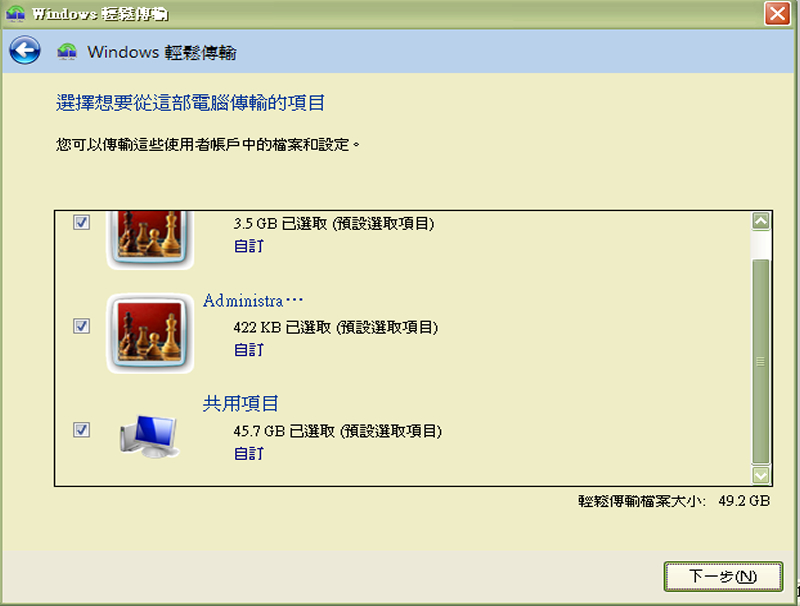
Task: Click the list's scroll up arrow
Action: pos(761,221)
